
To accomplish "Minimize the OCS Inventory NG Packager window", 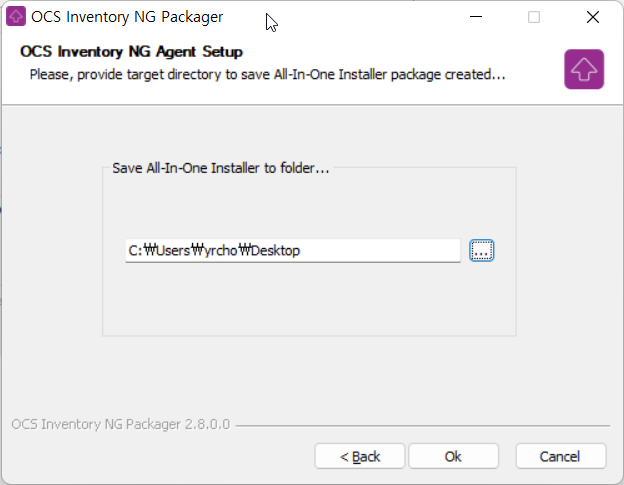I will [x=476, y=17].
